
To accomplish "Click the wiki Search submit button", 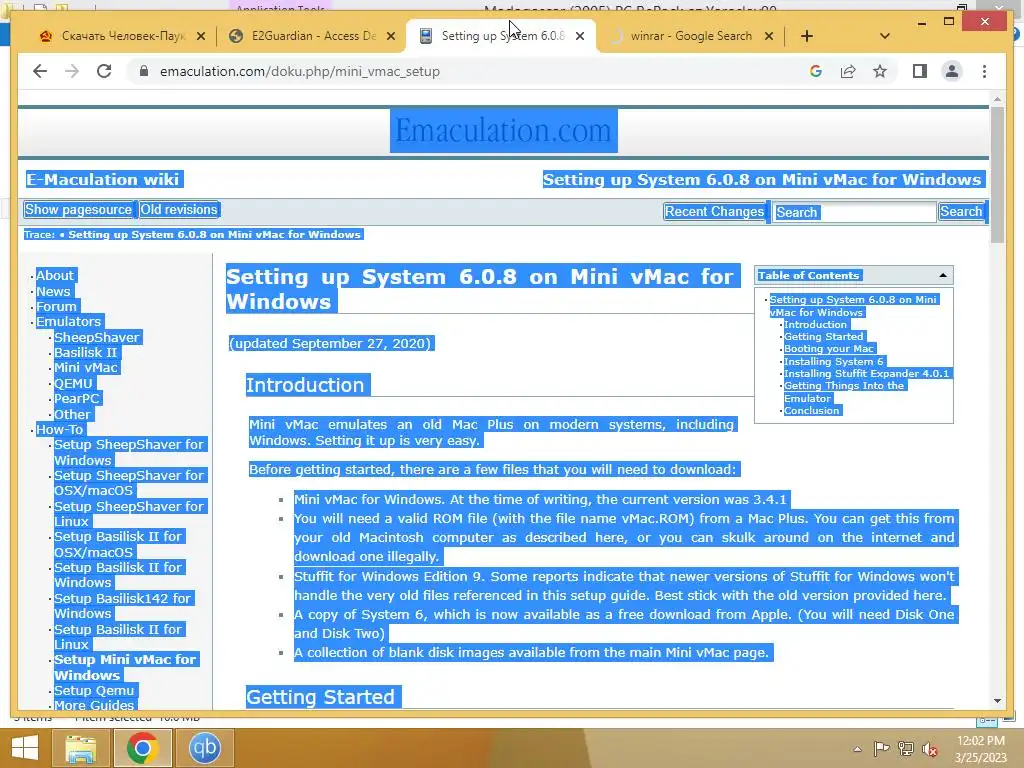I will 961,212.
